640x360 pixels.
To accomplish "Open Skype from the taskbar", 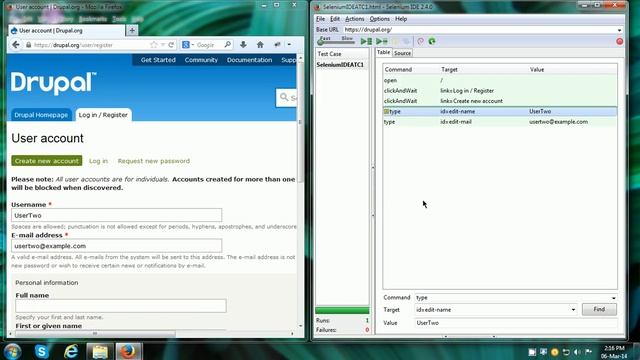I will point(42,351).
